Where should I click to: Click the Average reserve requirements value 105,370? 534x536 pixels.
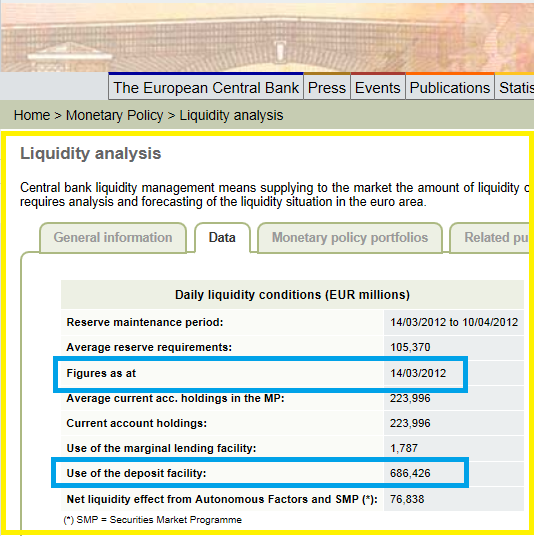410,347
